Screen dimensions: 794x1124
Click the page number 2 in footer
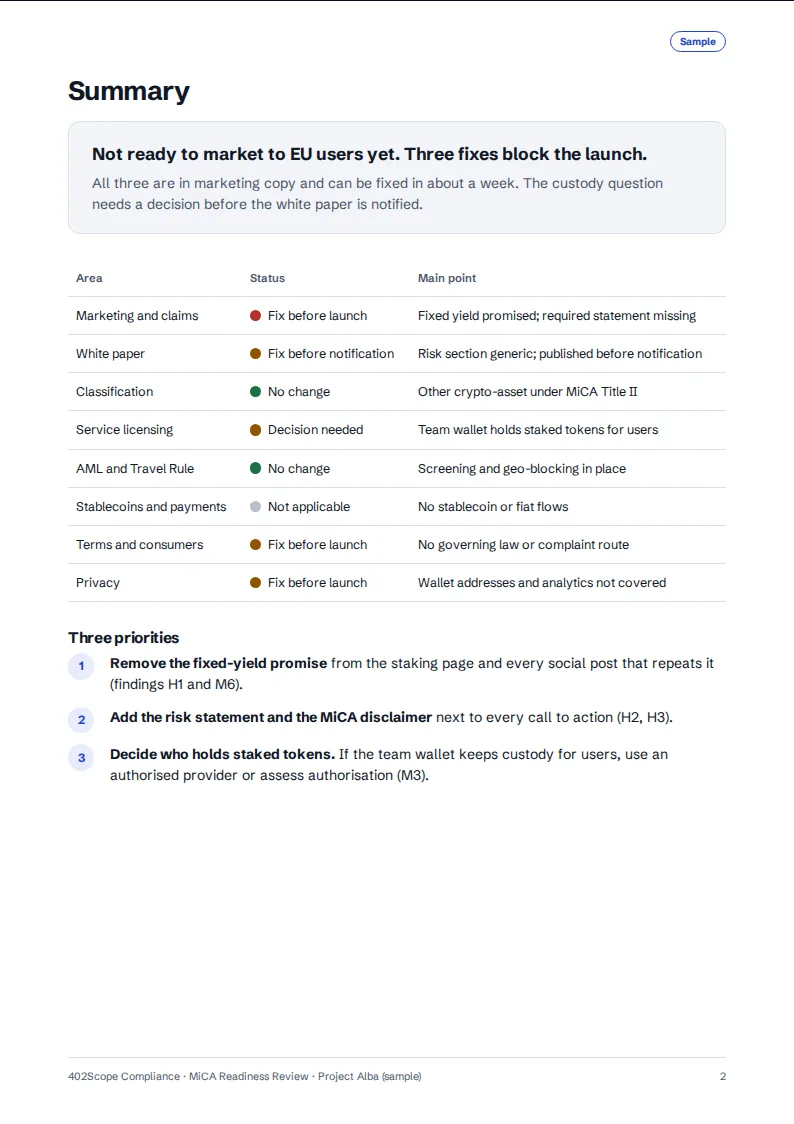click(722, 1076)
